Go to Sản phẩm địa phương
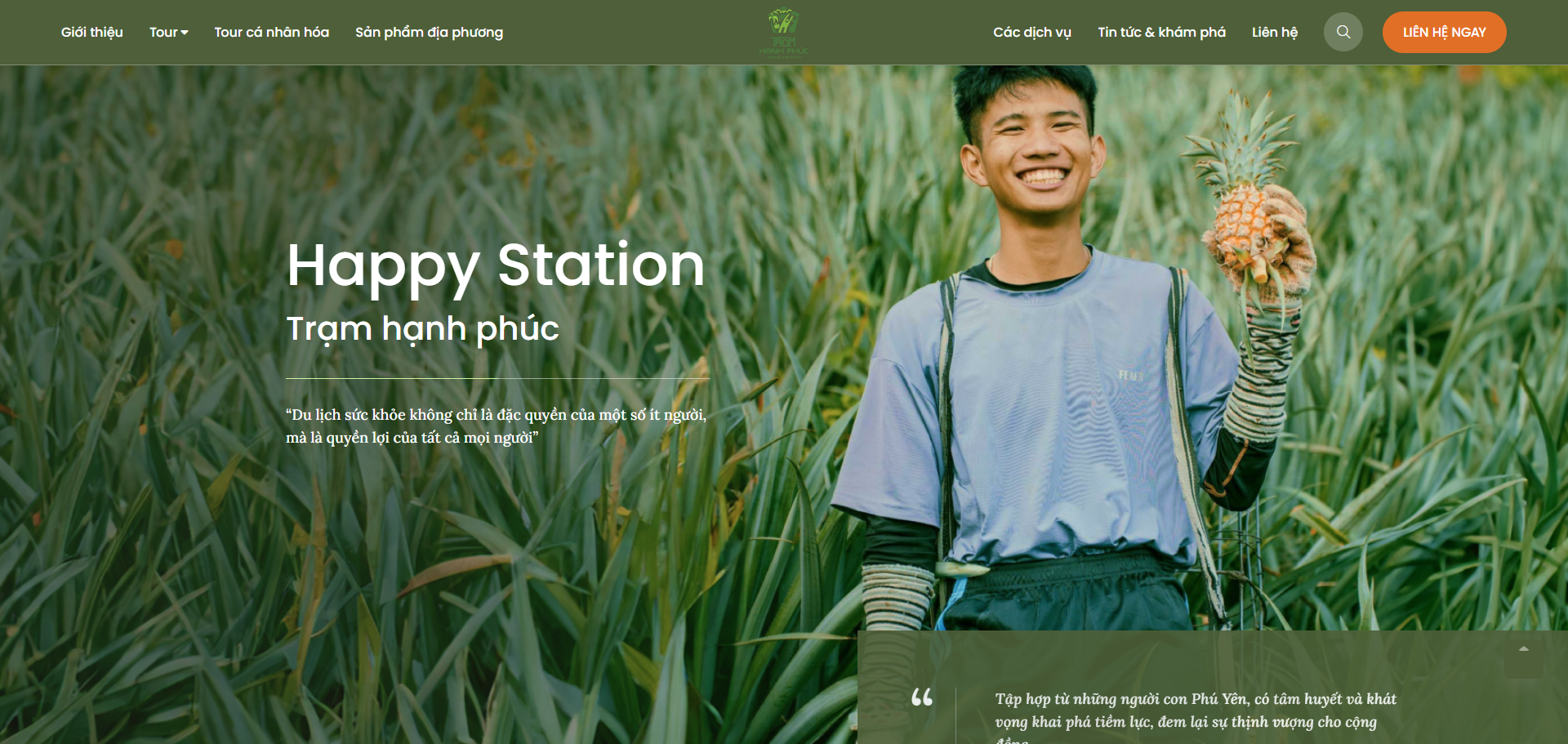1568x744 pixels. [429, 33]
